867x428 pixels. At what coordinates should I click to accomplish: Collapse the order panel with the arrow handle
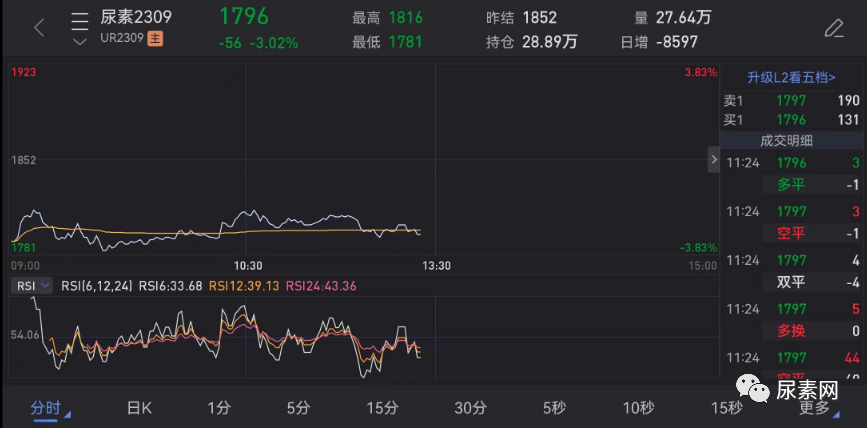coord(714,160)
